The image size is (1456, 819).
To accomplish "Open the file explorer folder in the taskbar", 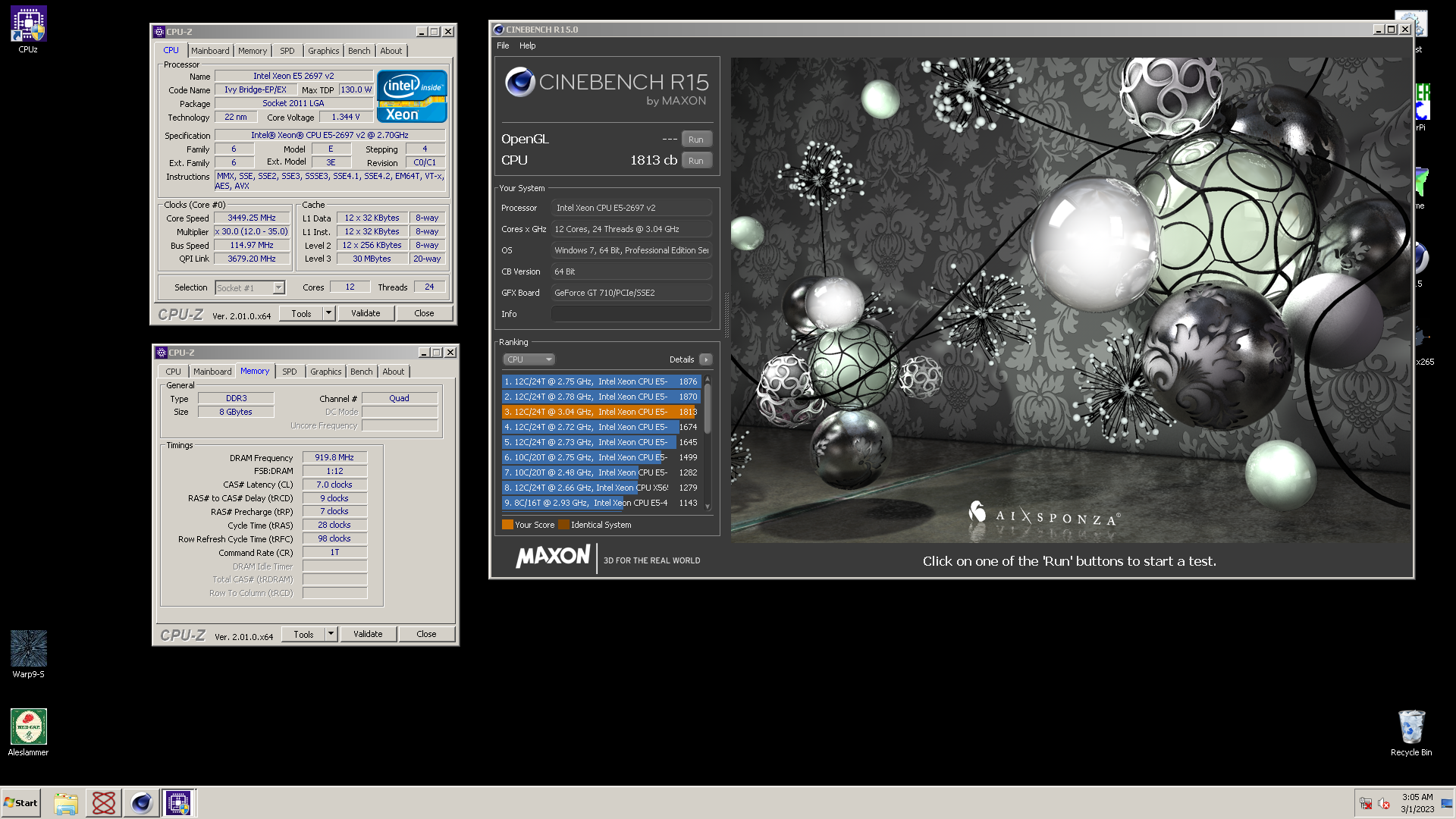I will [x=66, y=803].
